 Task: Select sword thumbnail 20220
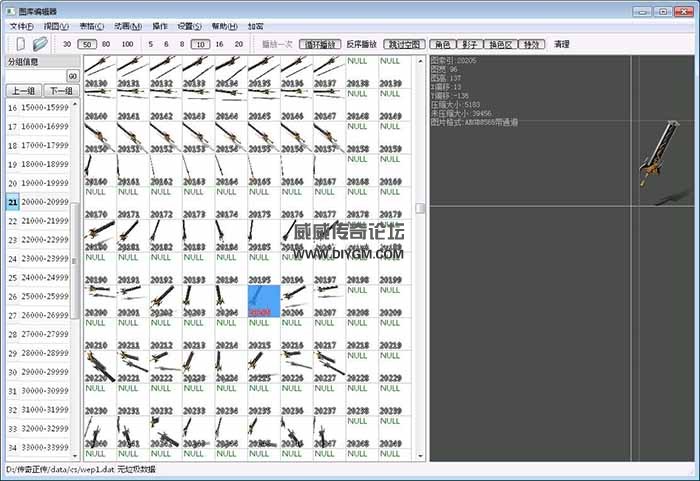pyautogui.click(x=100, y=367)
